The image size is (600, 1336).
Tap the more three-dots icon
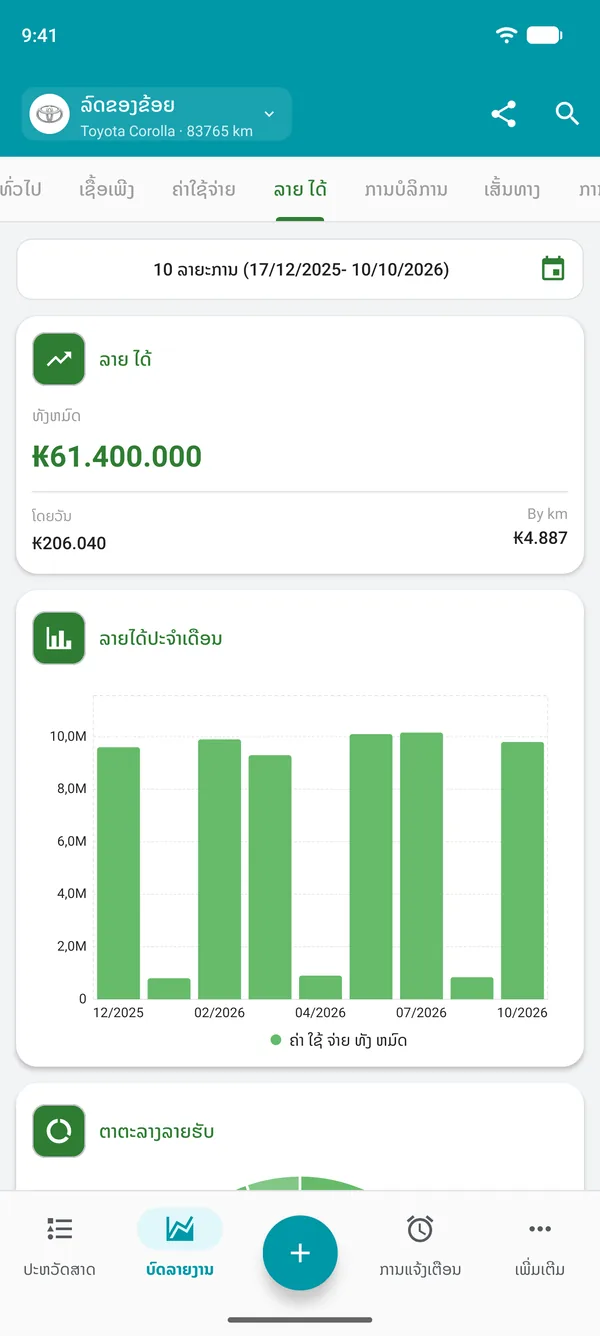click(540, 1229)
